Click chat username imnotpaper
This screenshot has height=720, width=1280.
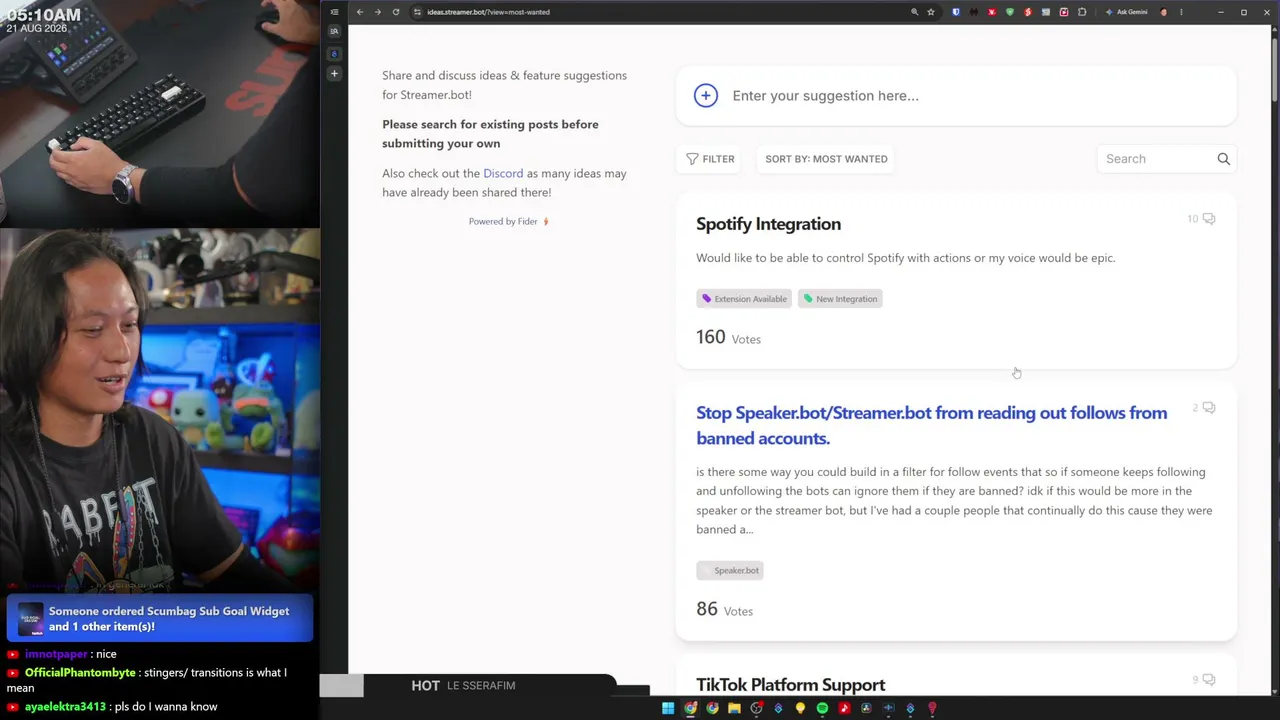click(x=56, y=654)
